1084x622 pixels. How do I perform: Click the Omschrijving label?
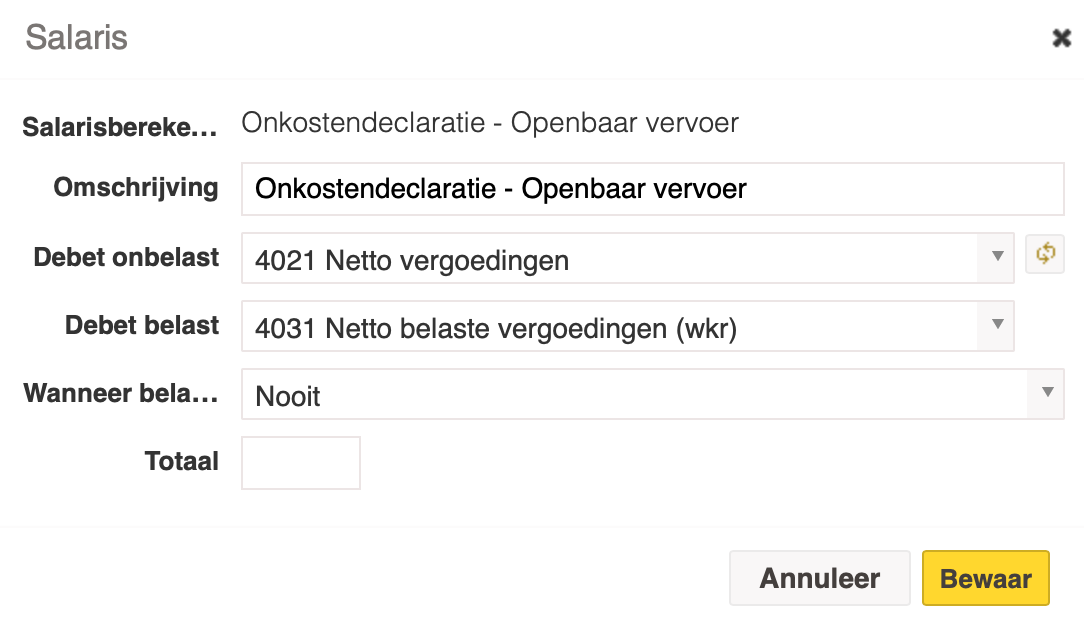[x=136, y=187]
